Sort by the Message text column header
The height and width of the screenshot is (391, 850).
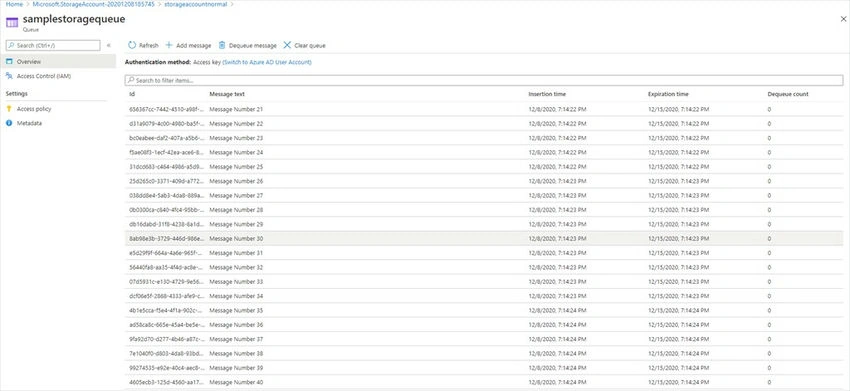click(227, 94)
